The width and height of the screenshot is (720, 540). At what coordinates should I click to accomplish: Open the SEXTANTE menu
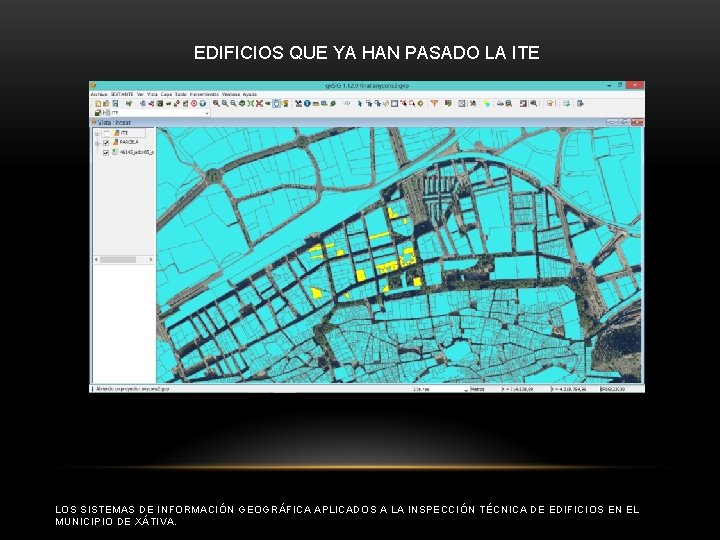tap(122, 94)
